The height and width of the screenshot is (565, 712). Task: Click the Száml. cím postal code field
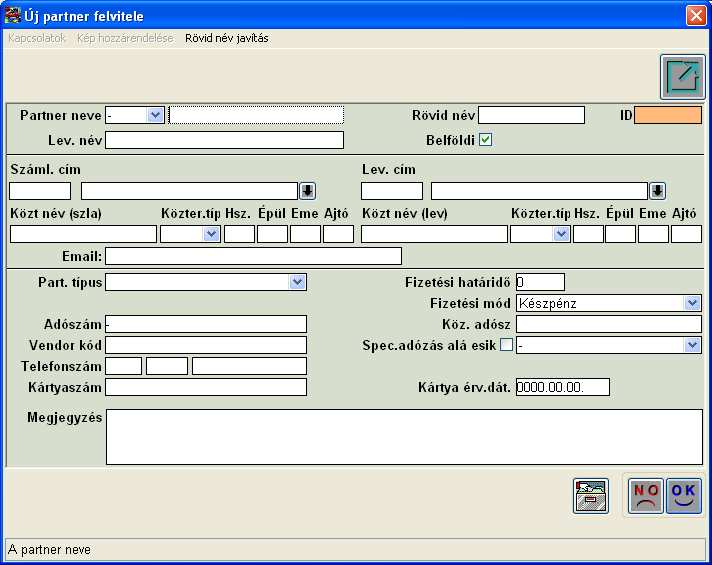[x=40, y=191]
